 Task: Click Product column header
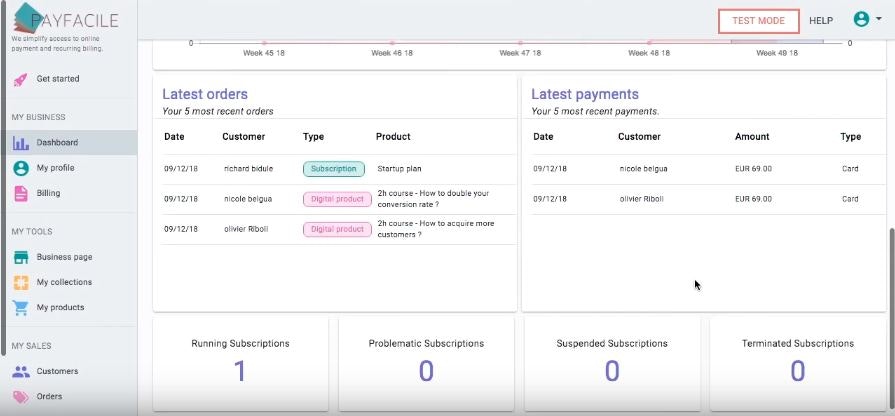click(x=393, y=136)
